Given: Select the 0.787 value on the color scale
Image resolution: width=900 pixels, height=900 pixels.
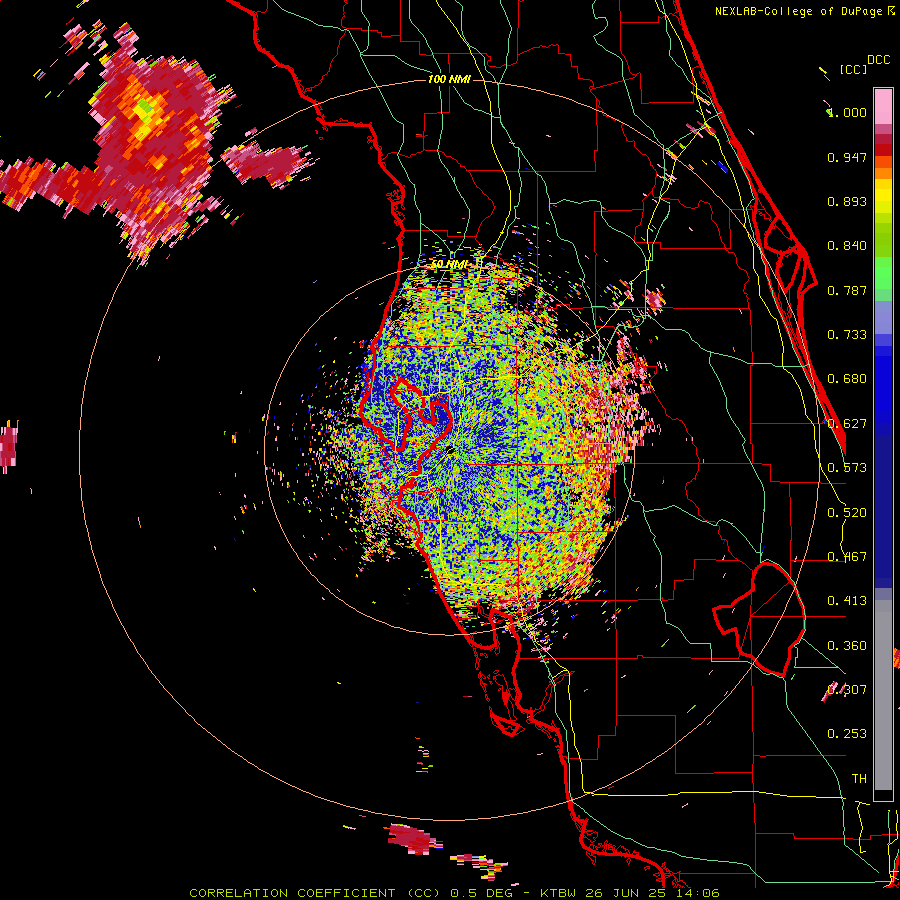Looking at the screenshot, I should [847, 290].
